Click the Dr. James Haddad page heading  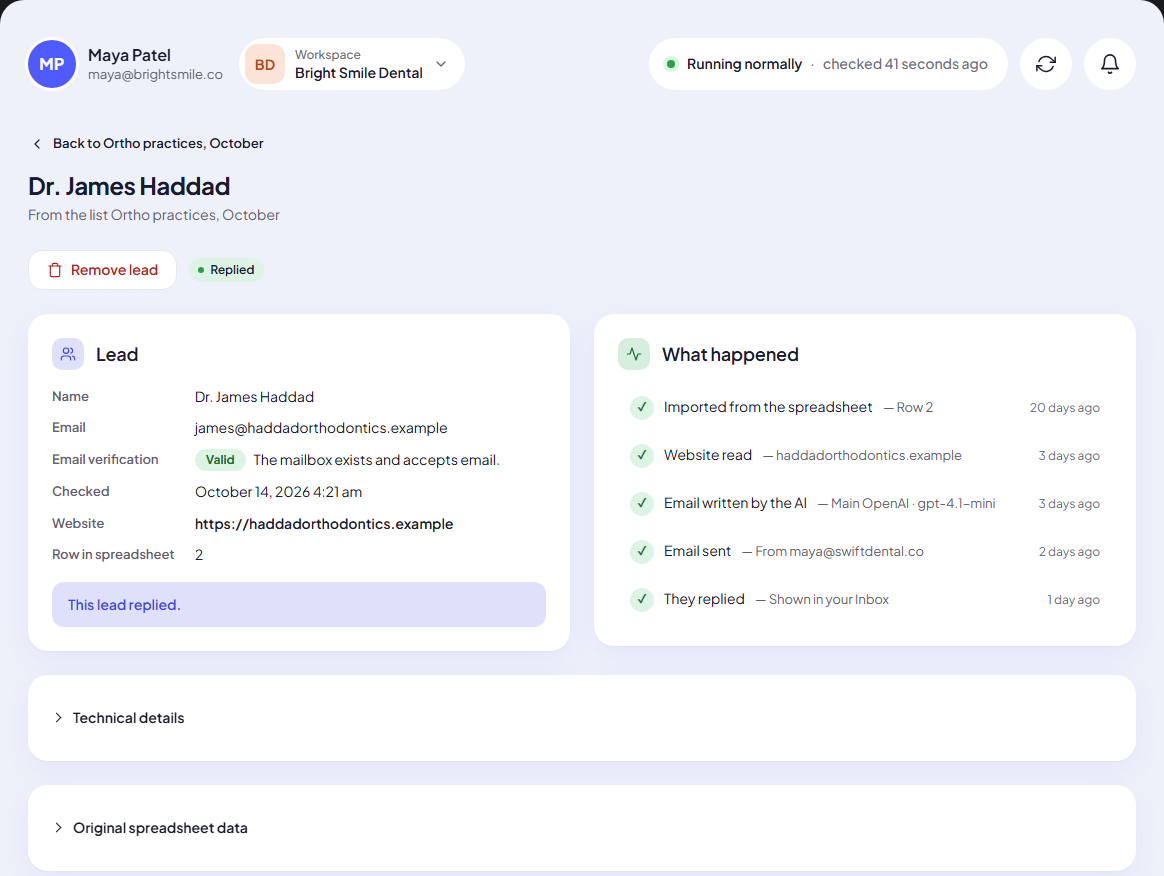129,186
